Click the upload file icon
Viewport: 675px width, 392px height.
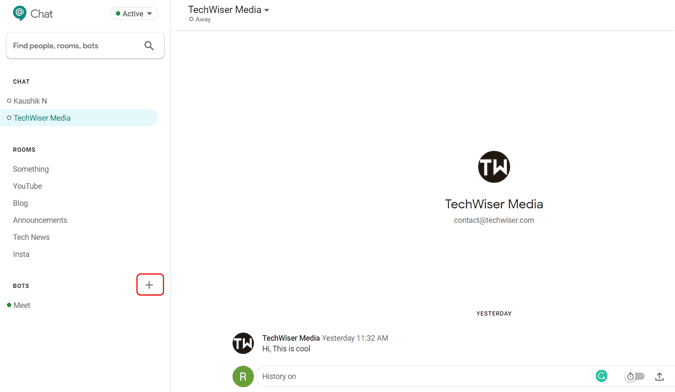(660, 377)
